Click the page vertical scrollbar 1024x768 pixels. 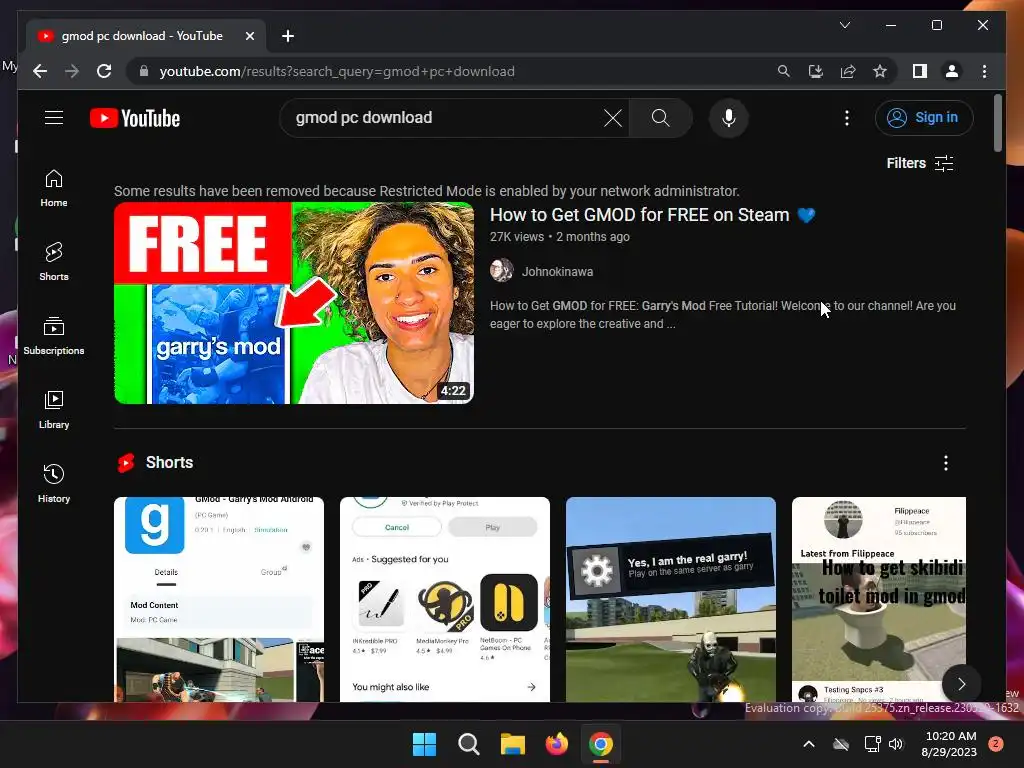(x=998, y=124)
